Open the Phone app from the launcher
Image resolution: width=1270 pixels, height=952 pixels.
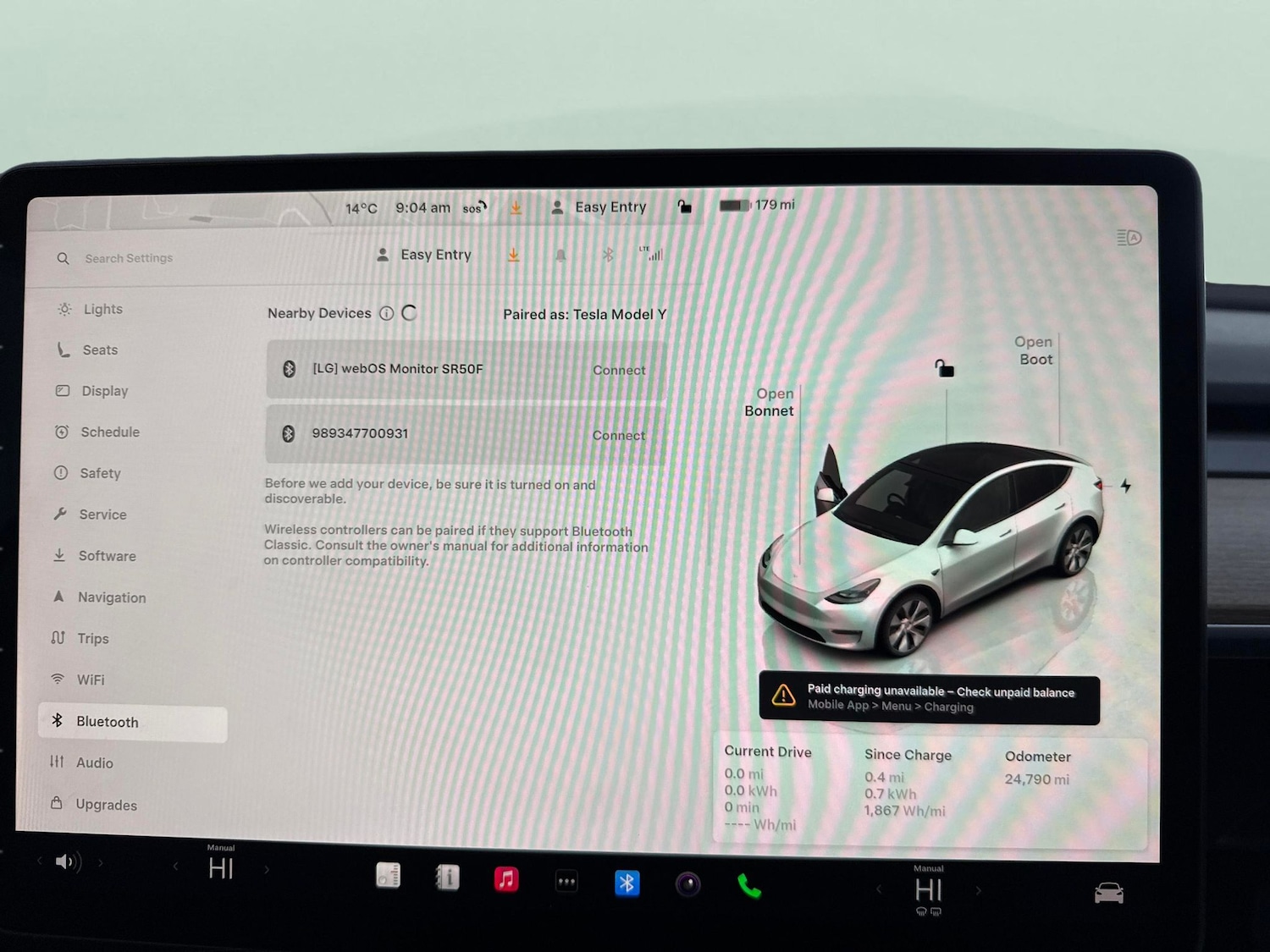pyautogui.click(x=748, y=885)
